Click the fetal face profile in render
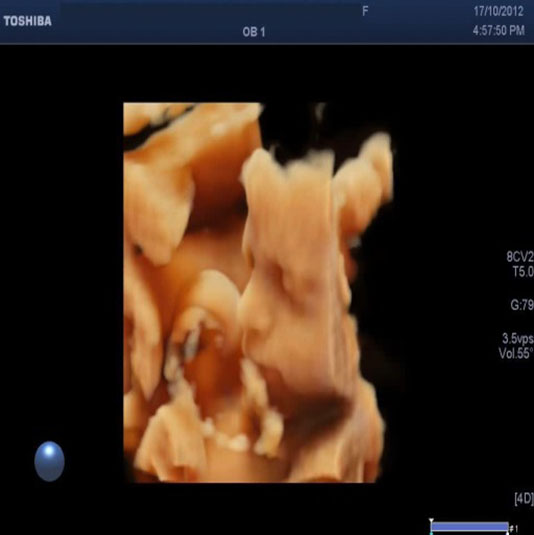534x535 pixels. (293, 280)
